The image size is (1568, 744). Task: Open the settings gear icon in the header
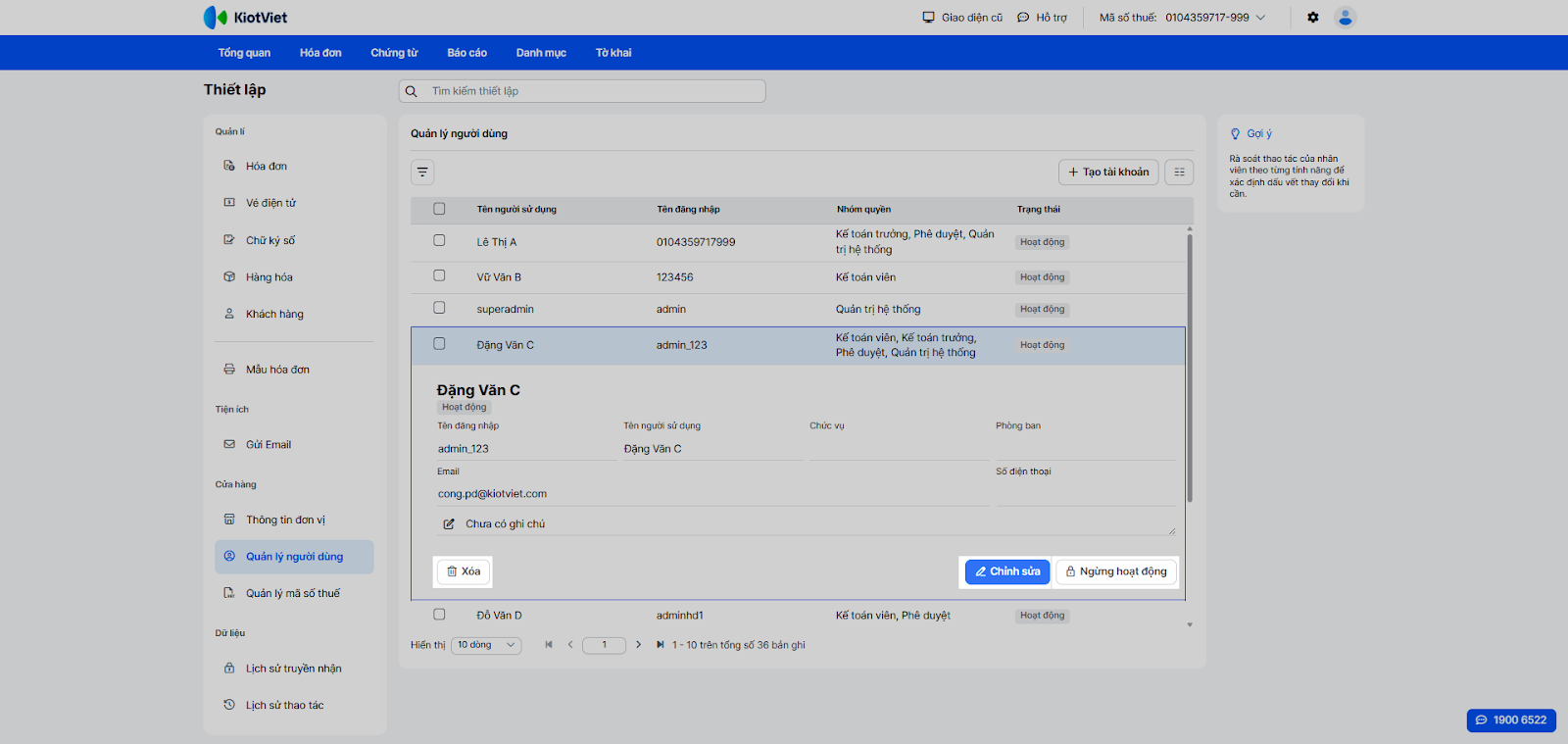pos(1313,18)
